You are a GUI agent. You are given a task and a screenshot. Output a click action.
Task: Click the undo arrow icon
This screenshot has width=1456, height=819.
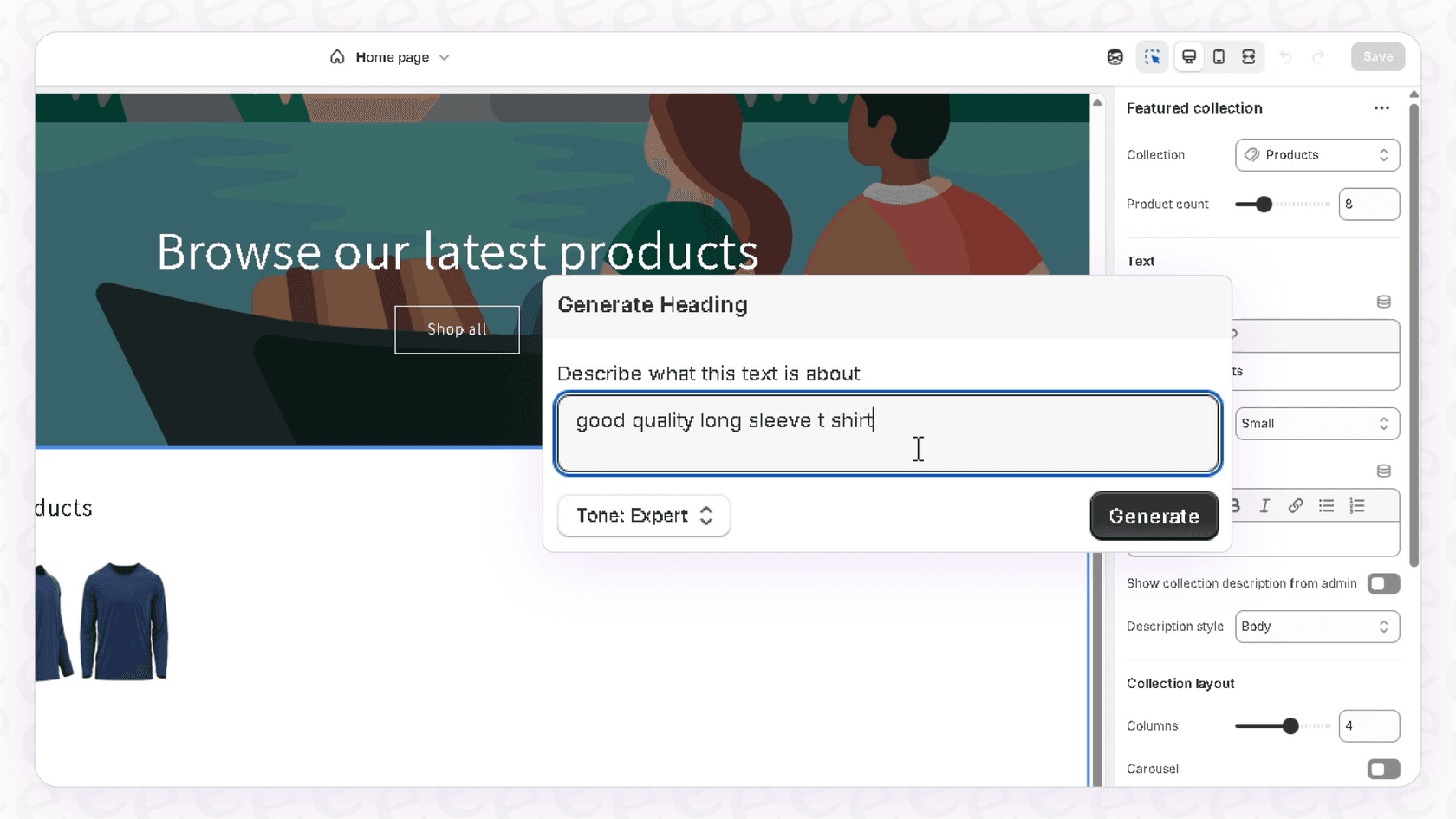point(1286,56)
